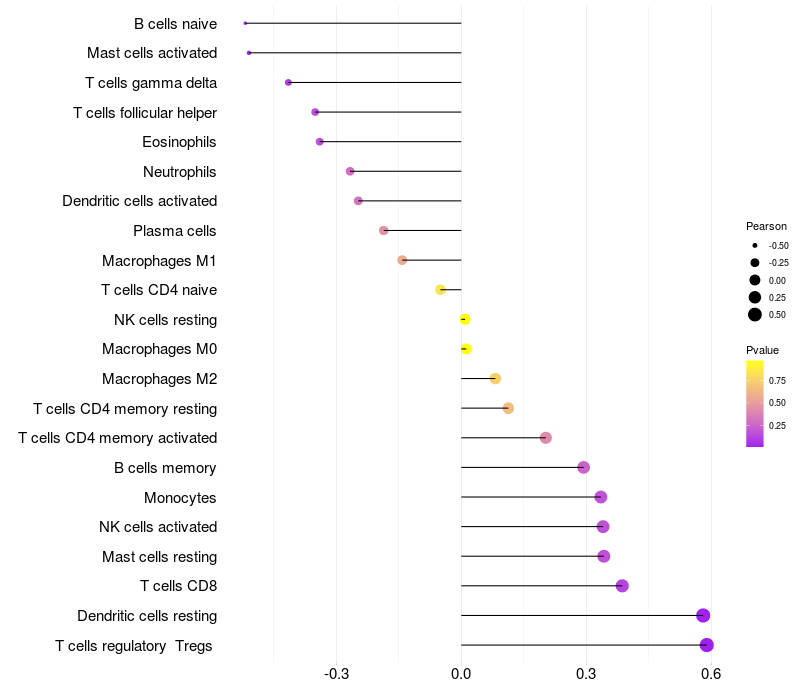
Task: Select the -0.3 x-axis tick label
Action: pos(336,674)
